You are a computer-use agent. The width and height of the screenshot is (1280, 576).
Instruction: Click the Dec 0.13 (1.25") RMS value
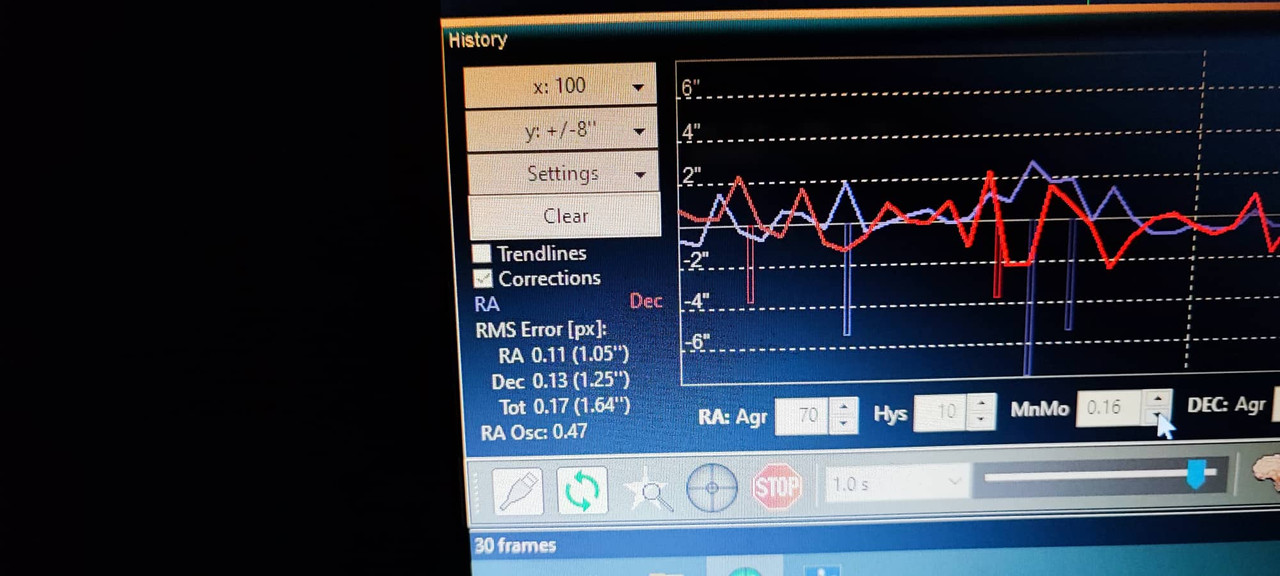point(560,380)
